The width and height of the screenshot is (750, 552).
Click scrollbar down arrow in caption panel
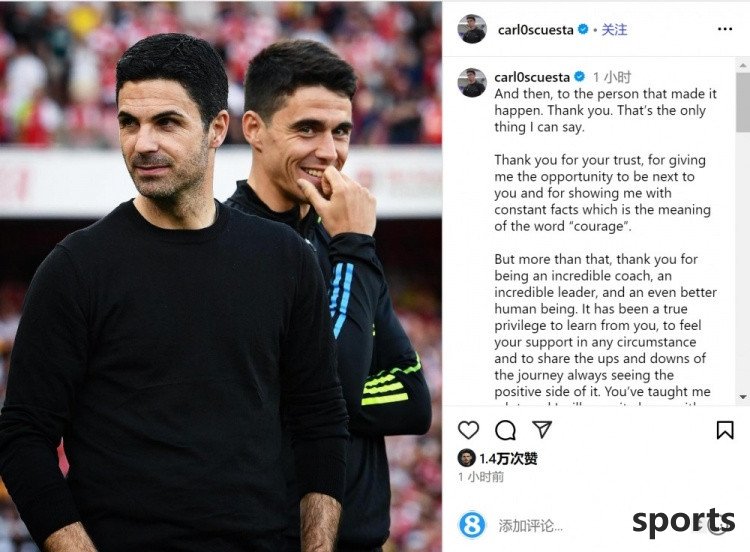click(x=743, y=397)
